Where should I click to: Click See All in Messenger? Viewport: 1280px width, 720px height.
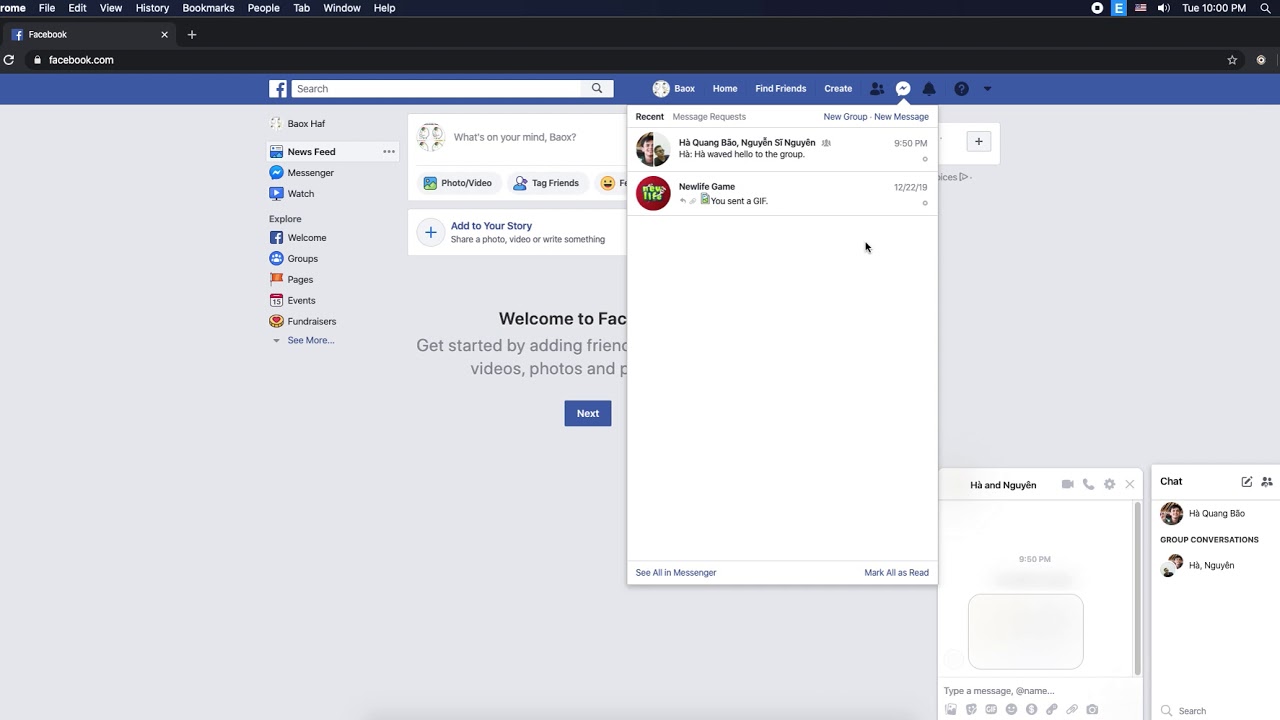click(676, 573)
